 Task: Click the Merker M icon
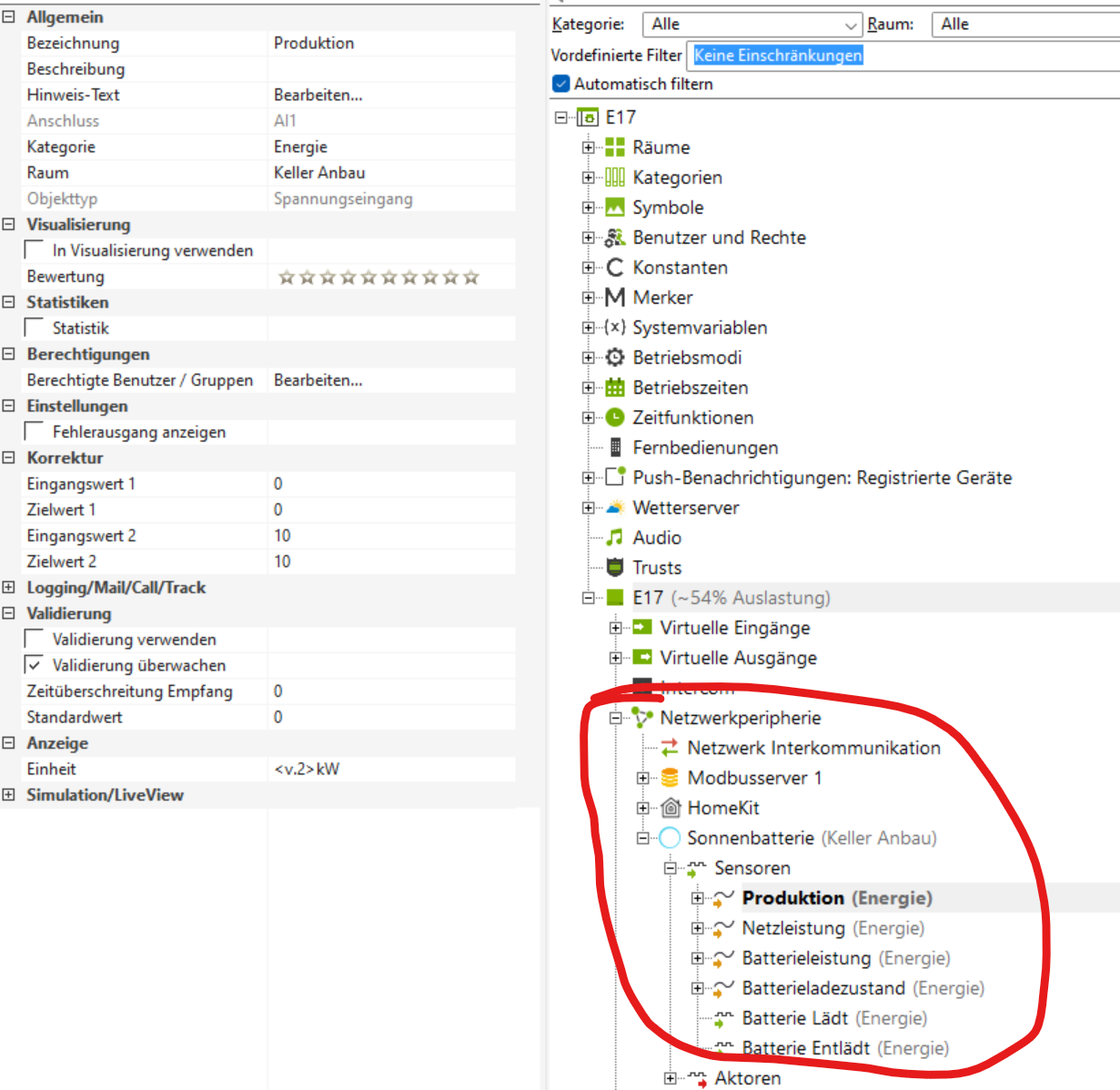[x=615, y=298]
